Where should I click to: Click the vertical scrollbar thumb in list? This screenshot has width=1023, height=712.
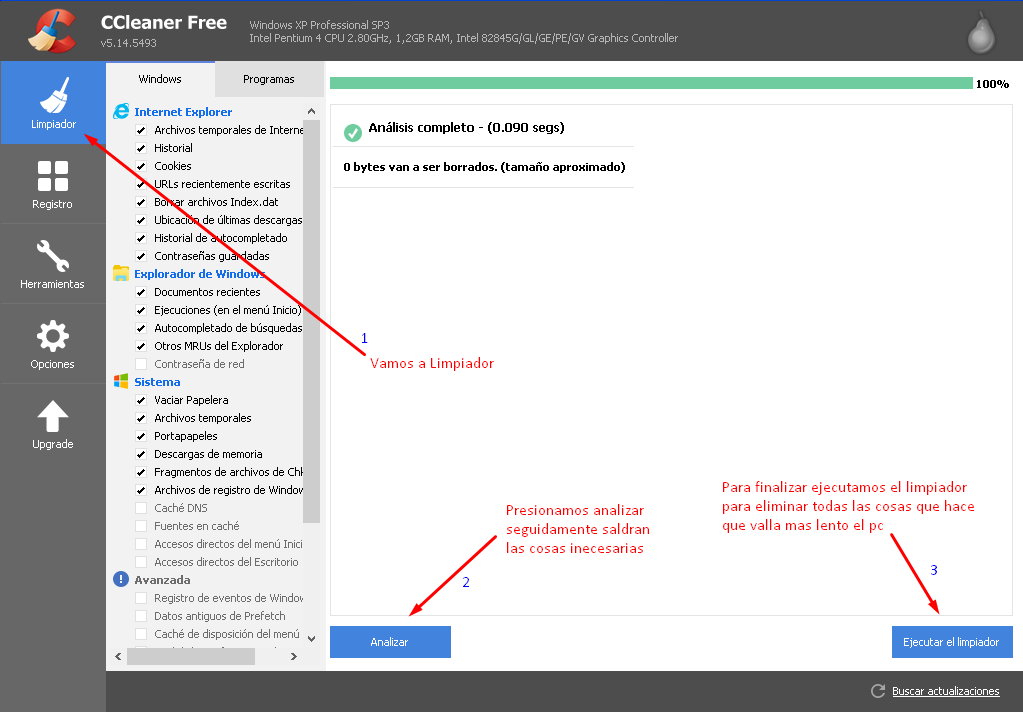click(x=311, y=321)
